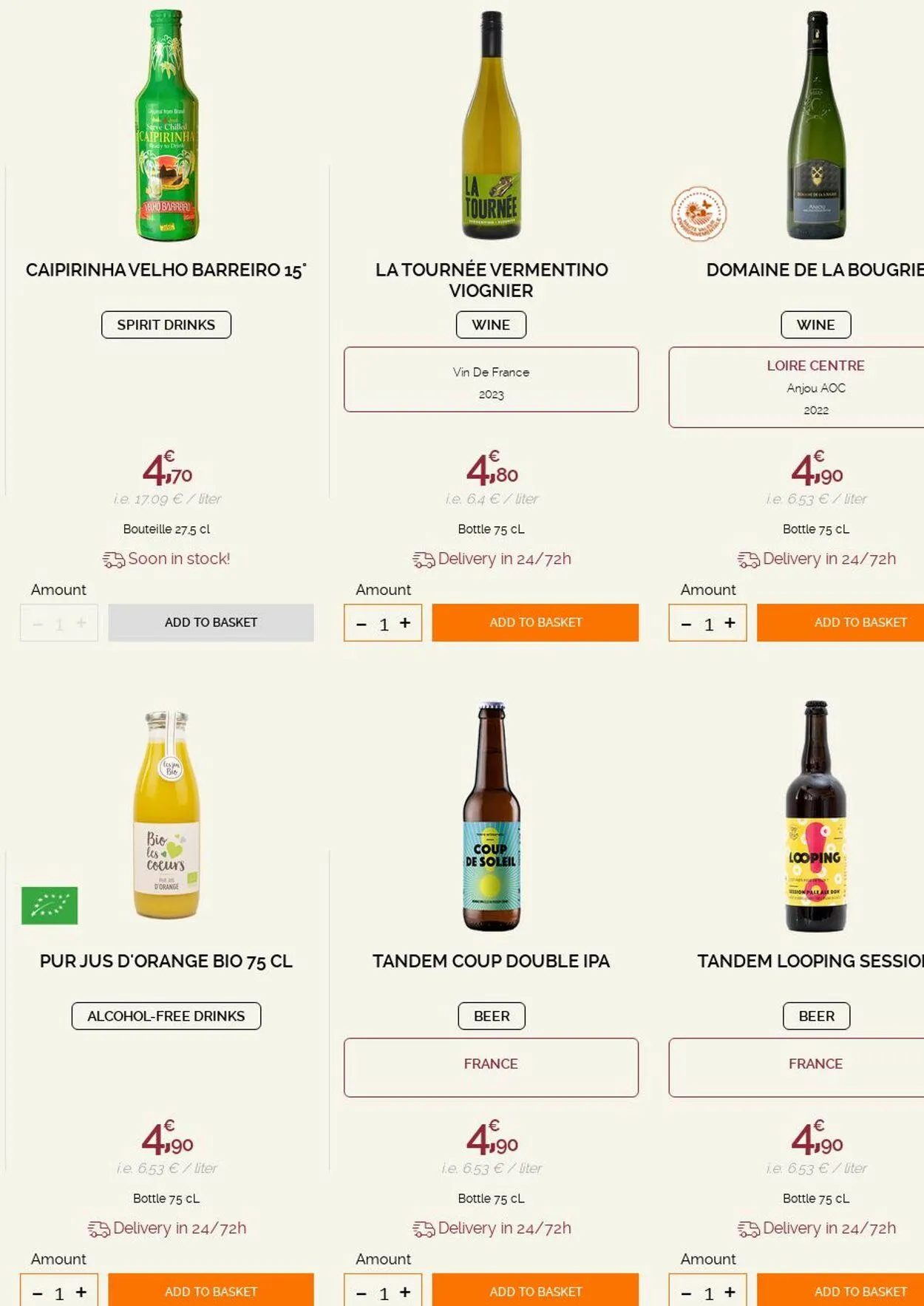924x1306 pixels.
Task: Increase La Tournée Vermentino quantity with plus
Action: click(x=405, y=623)
